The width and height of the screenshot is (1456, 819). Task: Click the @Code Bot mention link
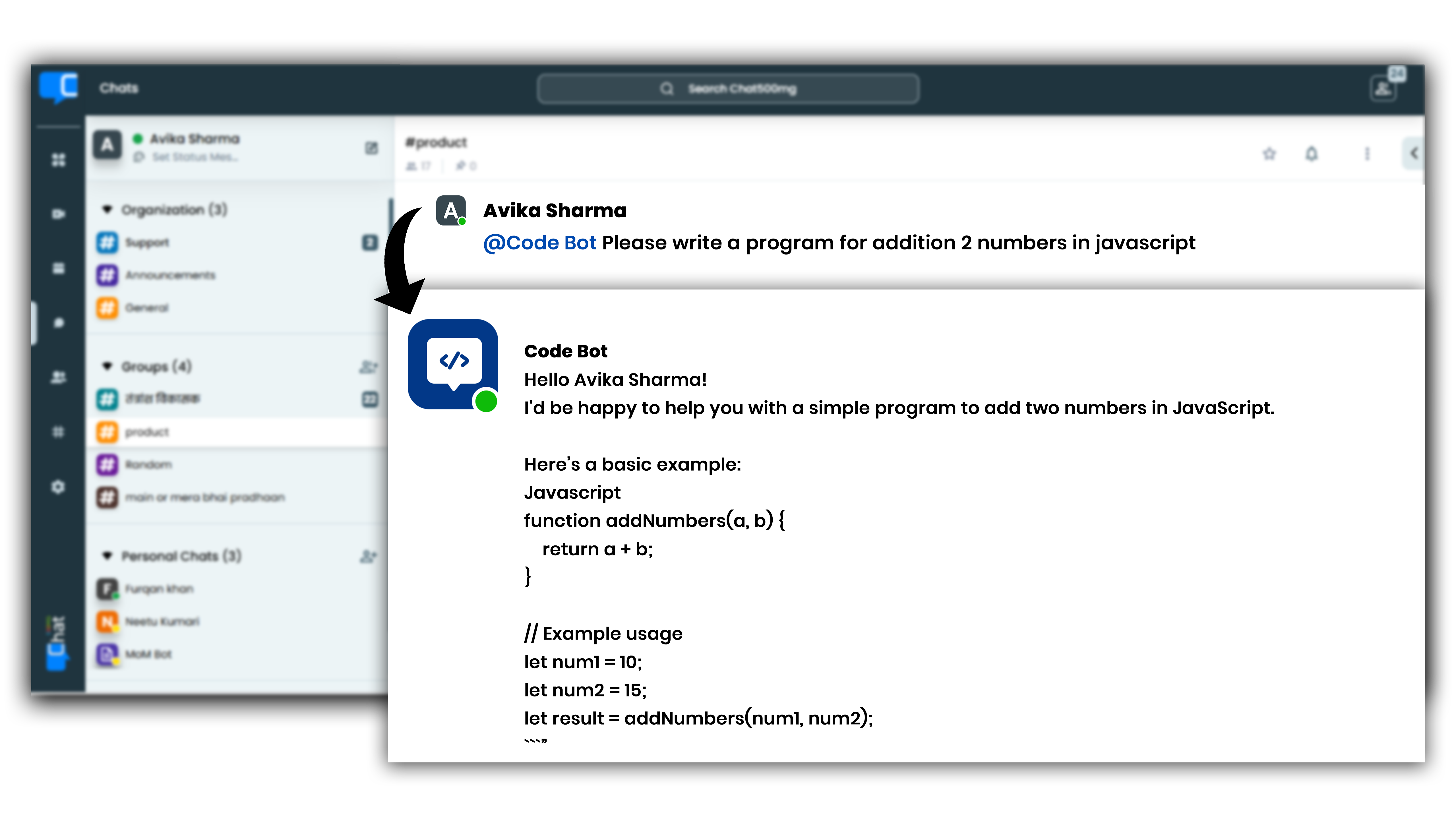tap(540, 243)
